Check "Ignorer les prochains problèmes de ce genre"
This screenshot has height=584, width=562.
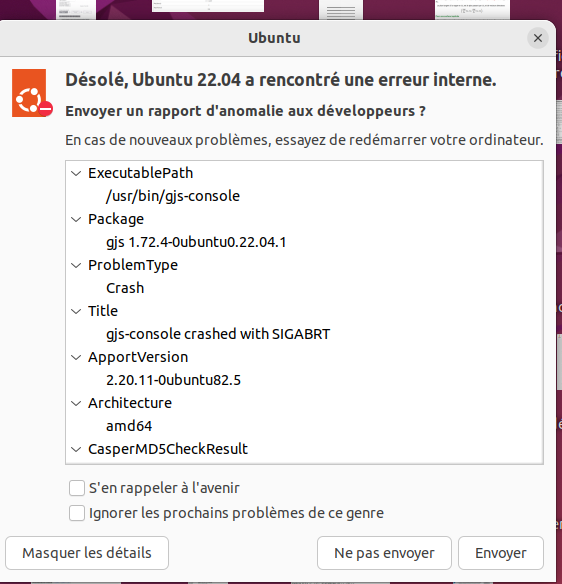click(77, 513)
